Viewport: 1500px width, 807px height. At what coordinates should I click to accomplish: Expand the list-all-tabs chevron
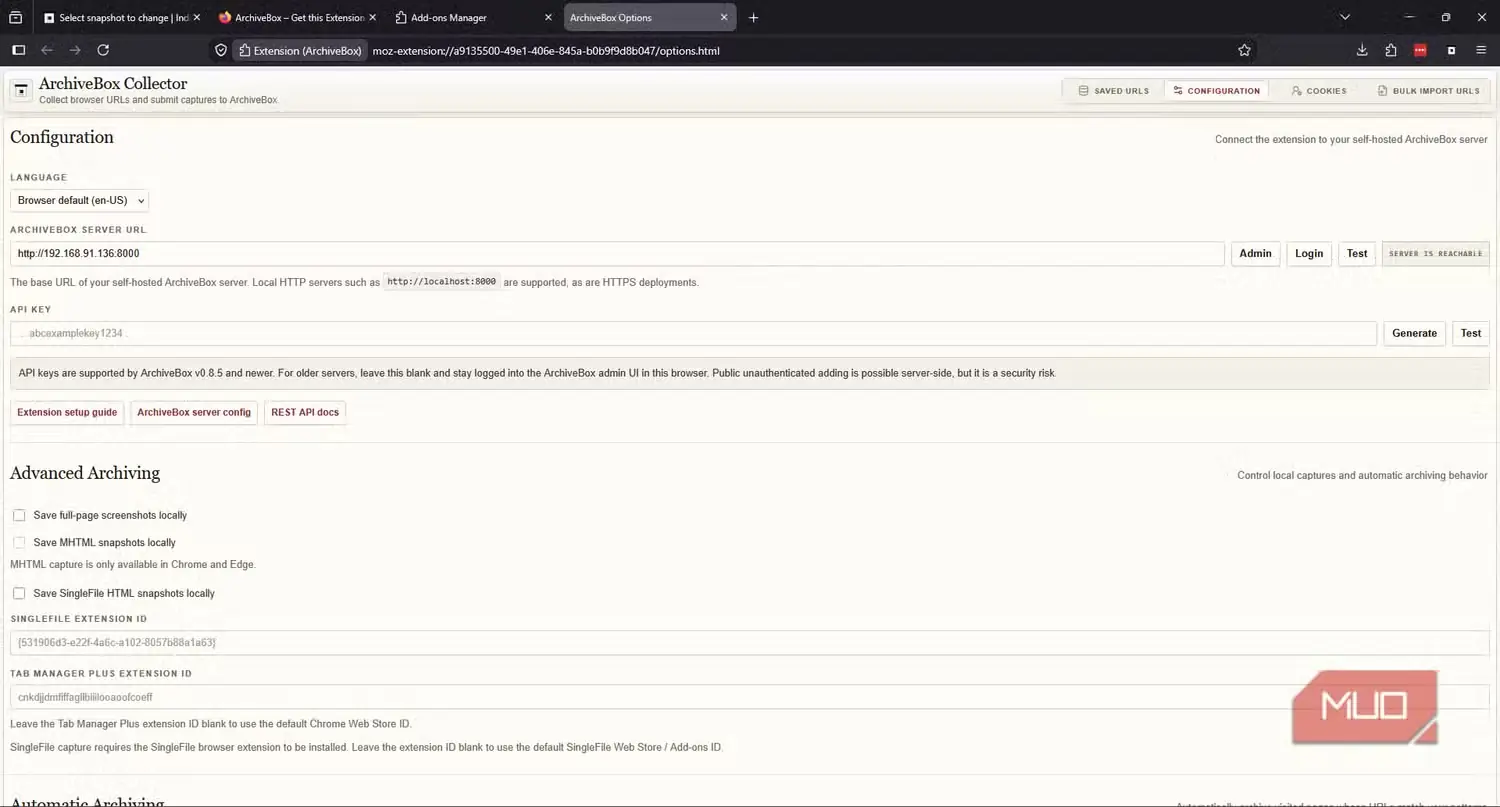tap(1346, 17)
